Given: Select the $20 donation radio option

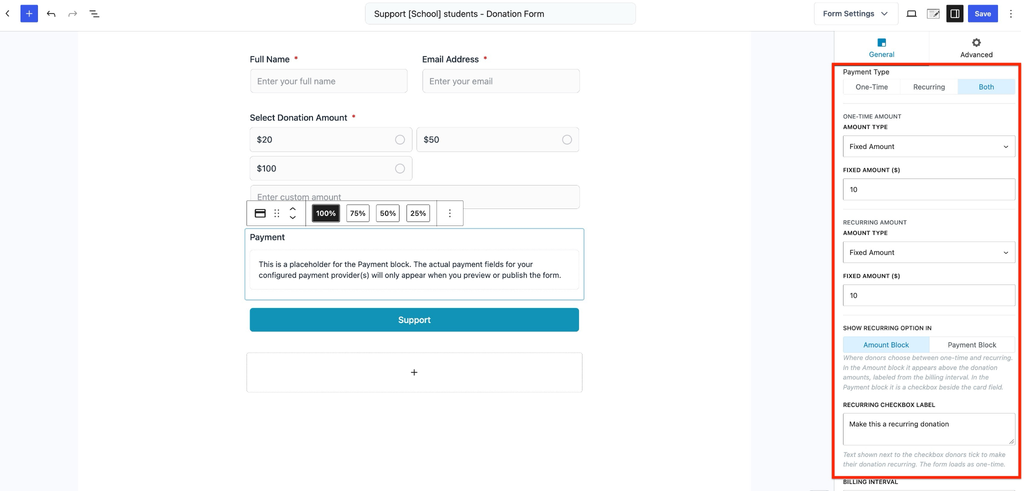Looking at the screenshot, I should click(400, 140).
